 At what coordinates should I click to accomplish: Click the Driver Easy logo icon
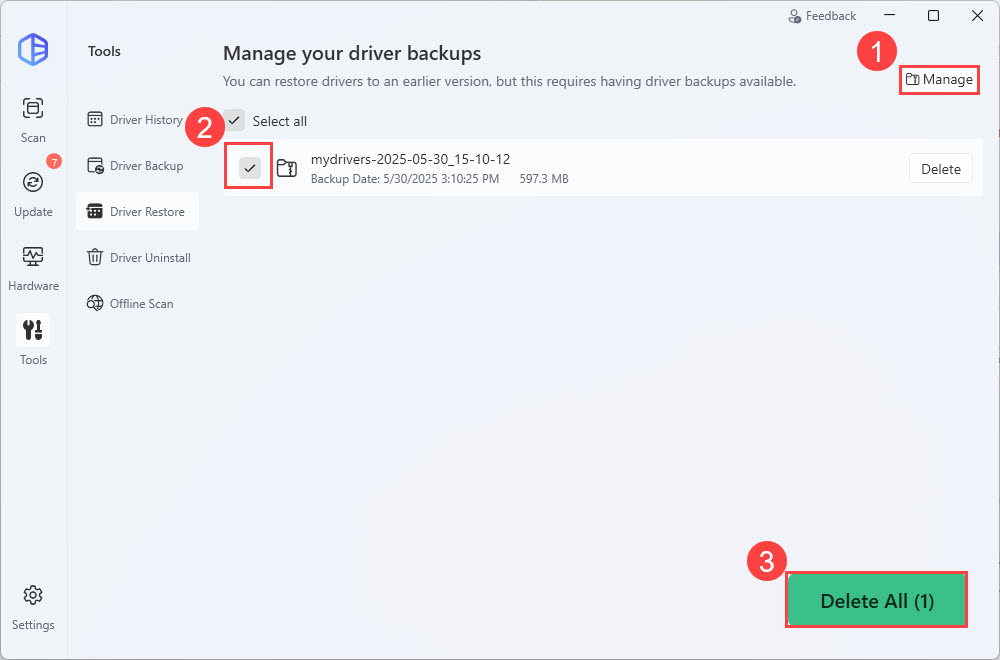coord(33,49)
